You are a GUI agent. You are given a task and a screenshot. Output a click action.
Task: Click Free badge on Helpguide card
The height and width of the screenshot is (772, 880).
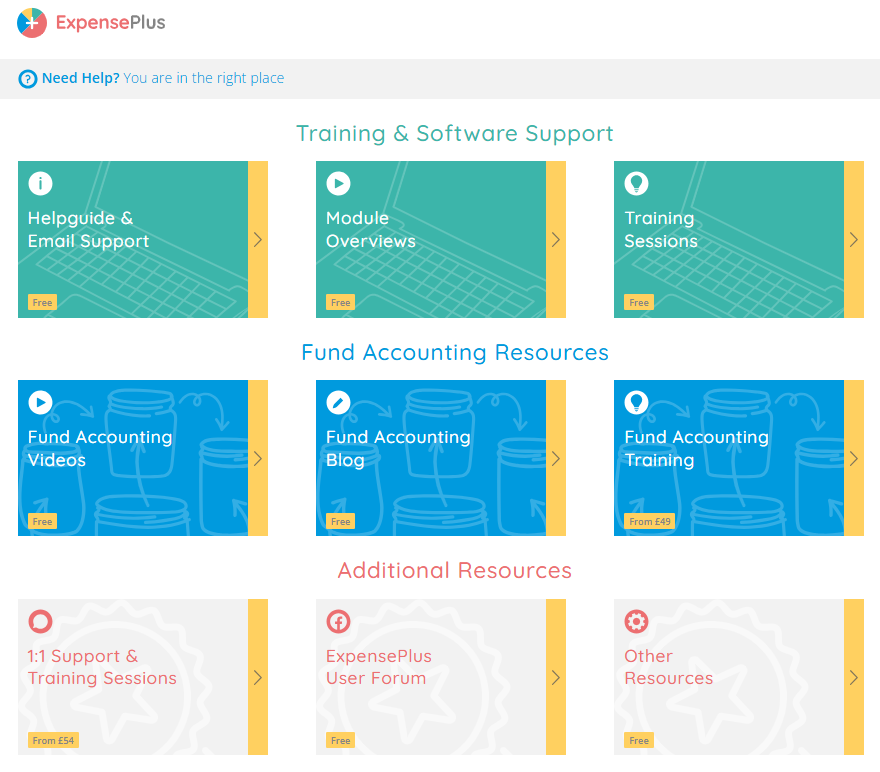coord(42,302)
